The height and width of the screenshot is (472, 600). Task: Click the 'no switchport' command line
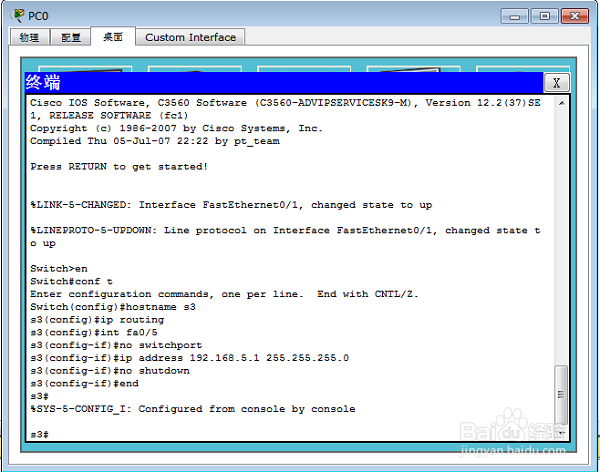tap(116, 345)
